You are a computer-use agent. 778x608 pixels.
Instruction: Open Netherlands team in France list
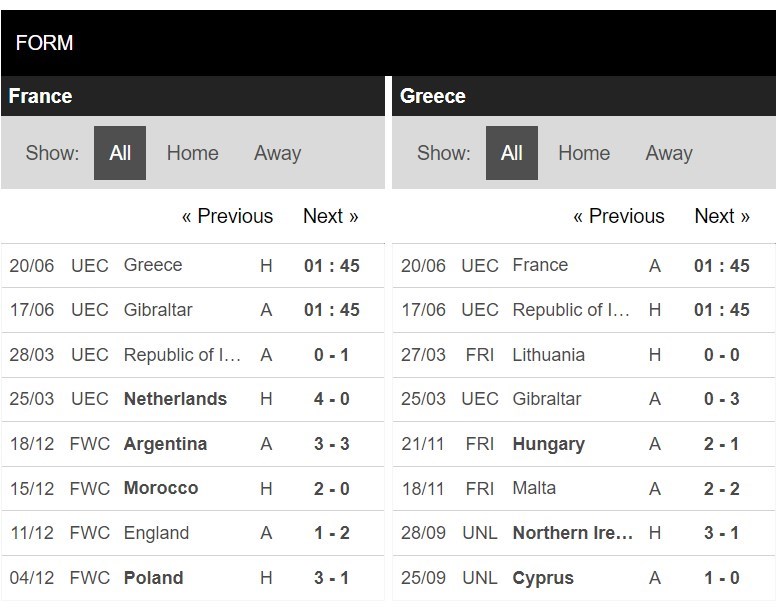pos(175,399)
